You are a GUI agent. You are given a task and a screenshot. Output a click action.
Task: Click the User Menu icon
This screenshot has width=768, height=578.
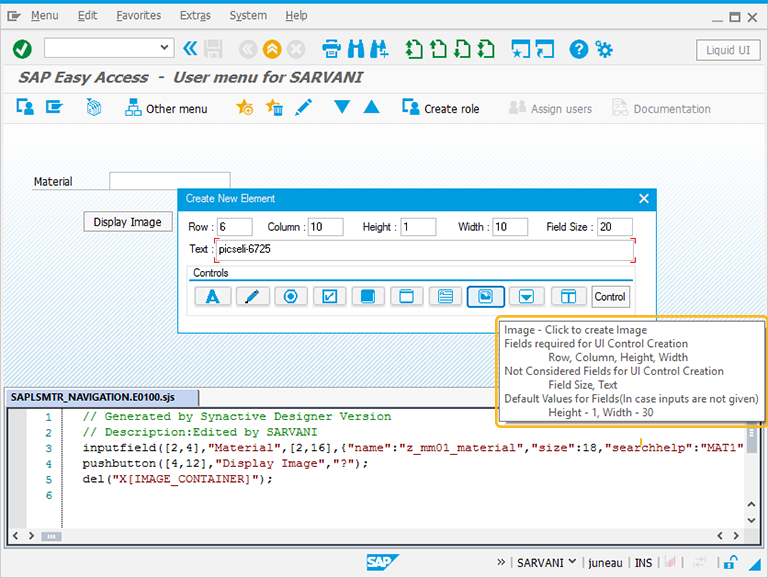25,107
